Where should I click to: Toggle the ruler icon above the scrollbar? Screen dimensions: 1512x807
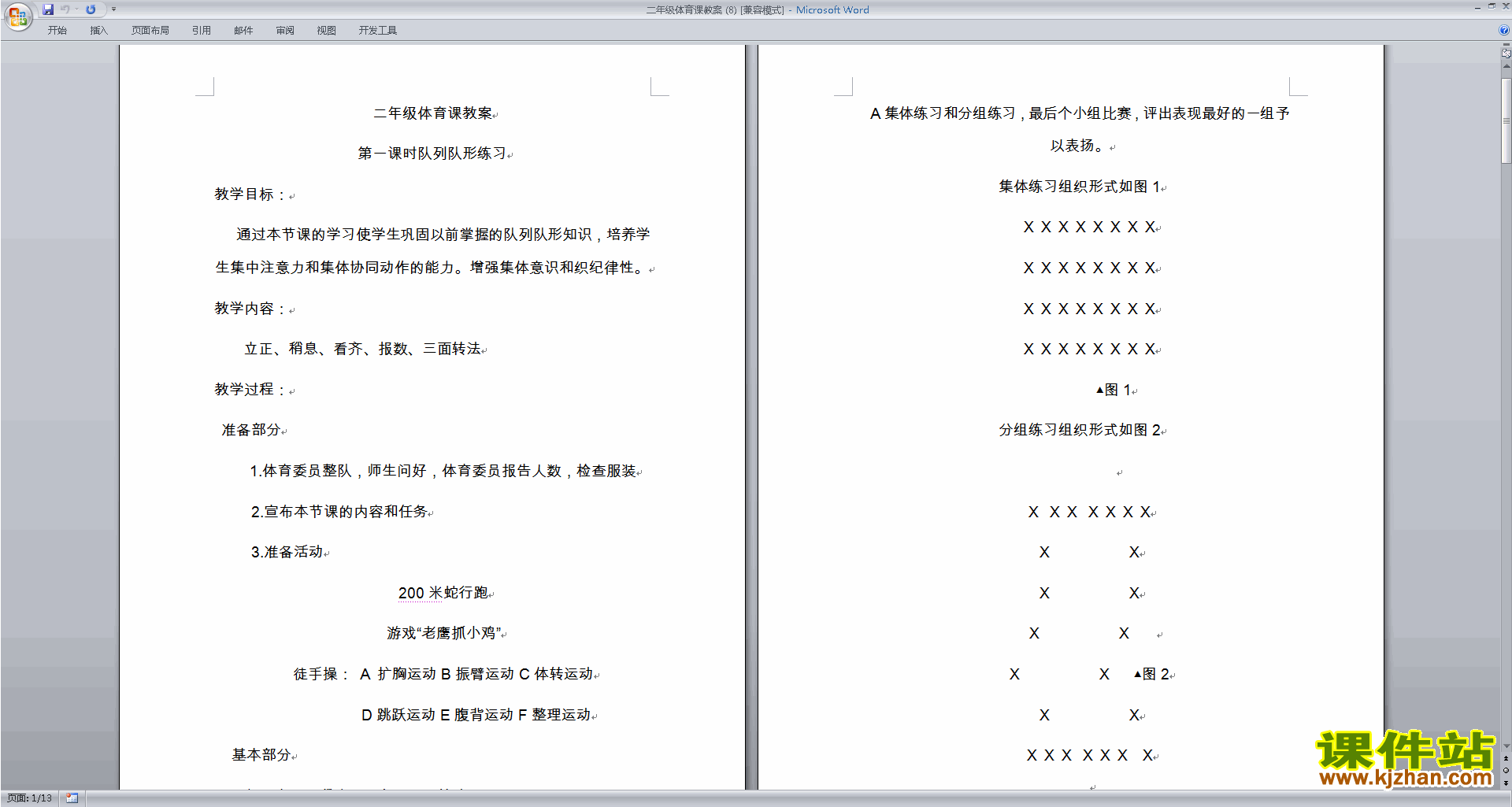[1506, 54]
